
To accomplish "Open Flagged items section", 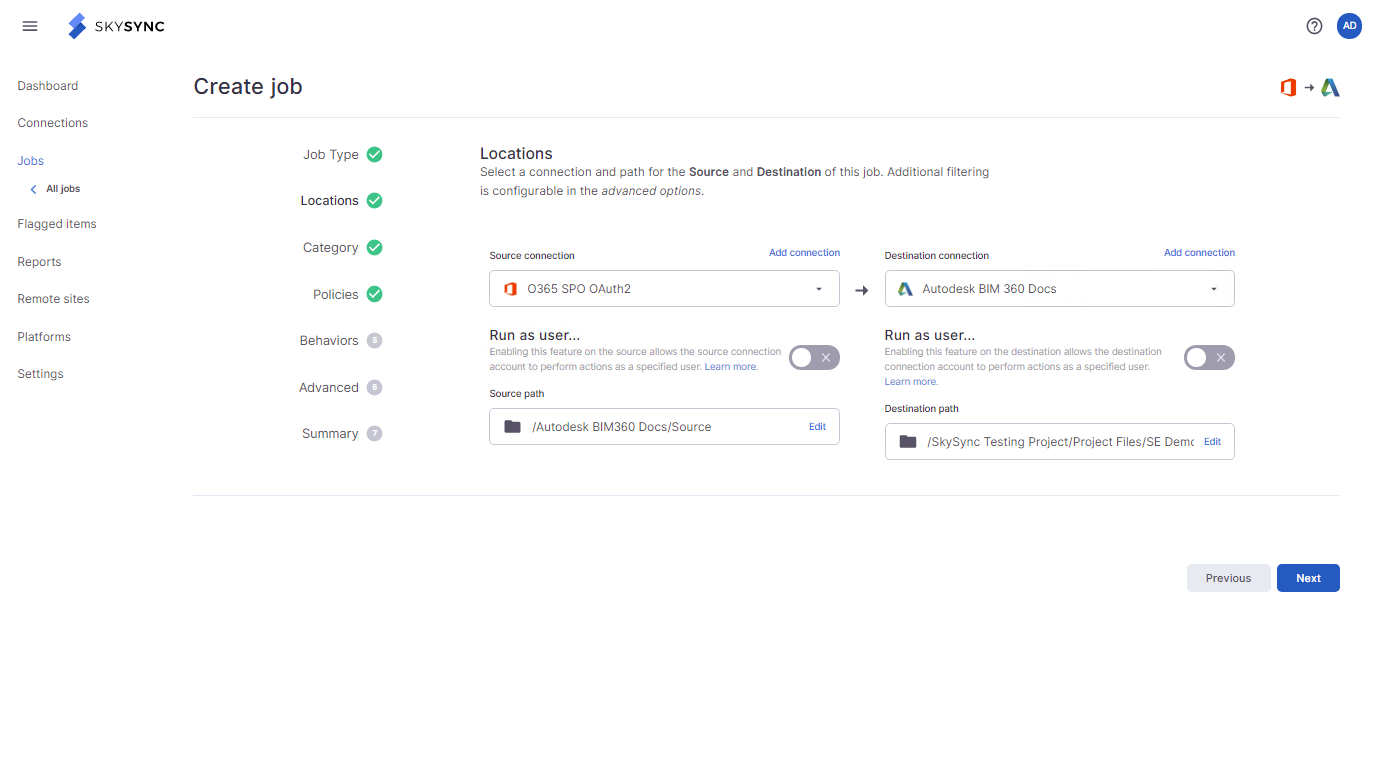I will pos(57,224).
